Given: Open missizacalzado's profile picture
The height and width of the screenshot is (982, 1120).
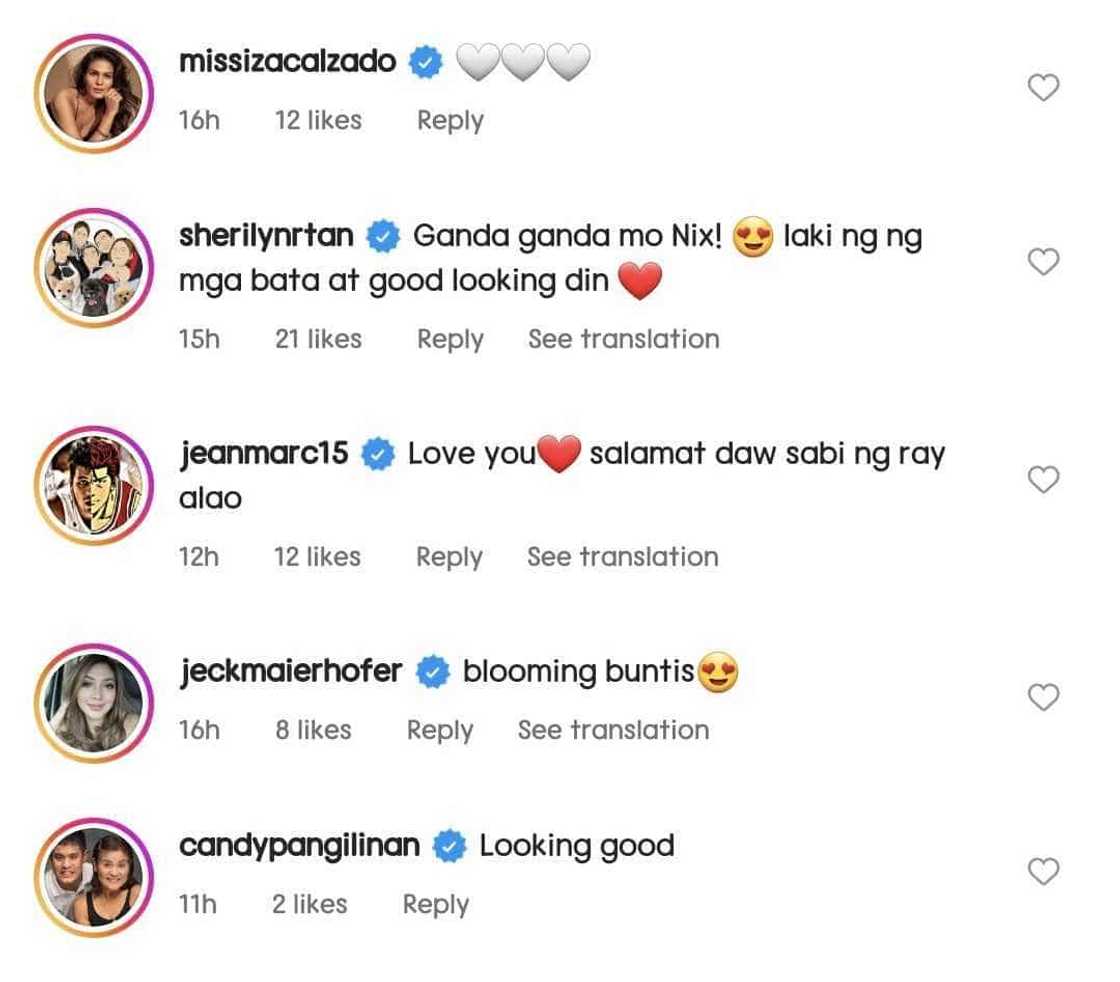Looking at the screenshot, I should (x=93, y=90).
